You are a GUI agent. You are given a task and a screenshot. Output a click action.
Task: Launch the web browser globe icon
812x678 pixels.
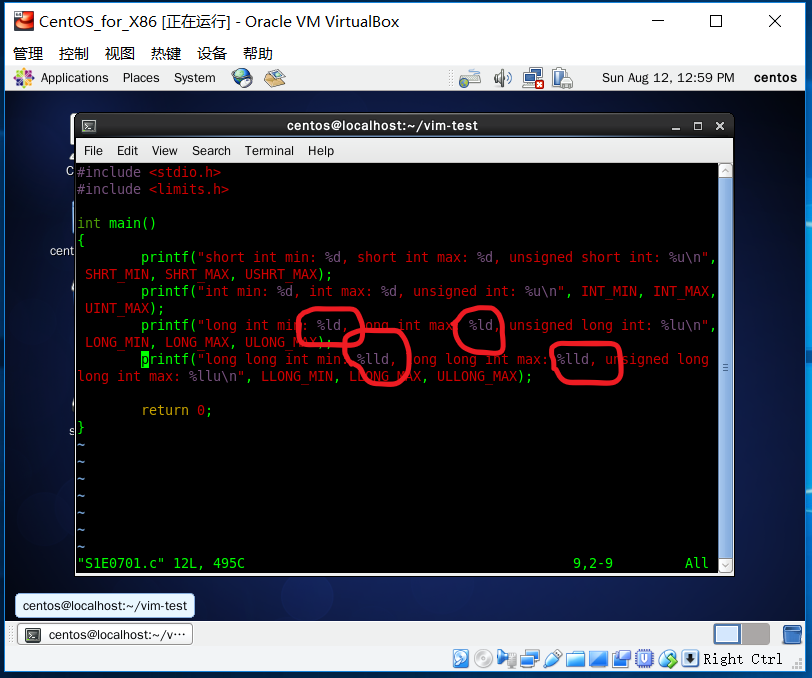click(x=242, y=78)
